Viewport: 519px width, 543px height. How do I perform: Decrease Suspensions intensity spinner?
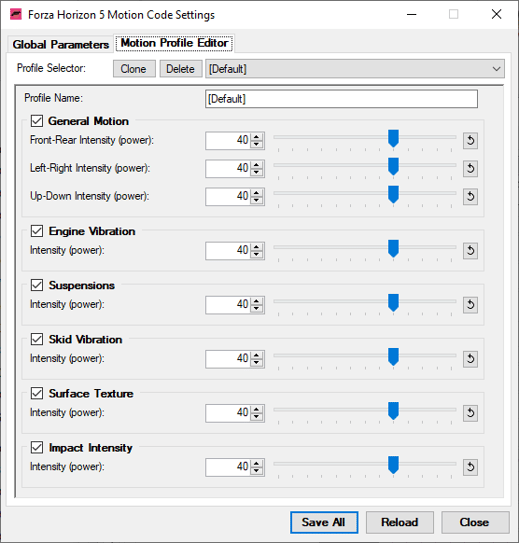tap(256, 309)
